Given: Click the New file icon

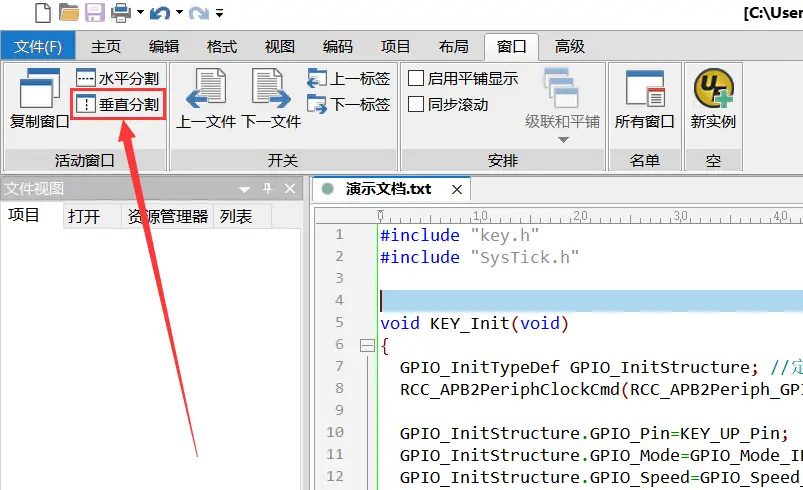Looking at the screenshot, I should (43, 12).
